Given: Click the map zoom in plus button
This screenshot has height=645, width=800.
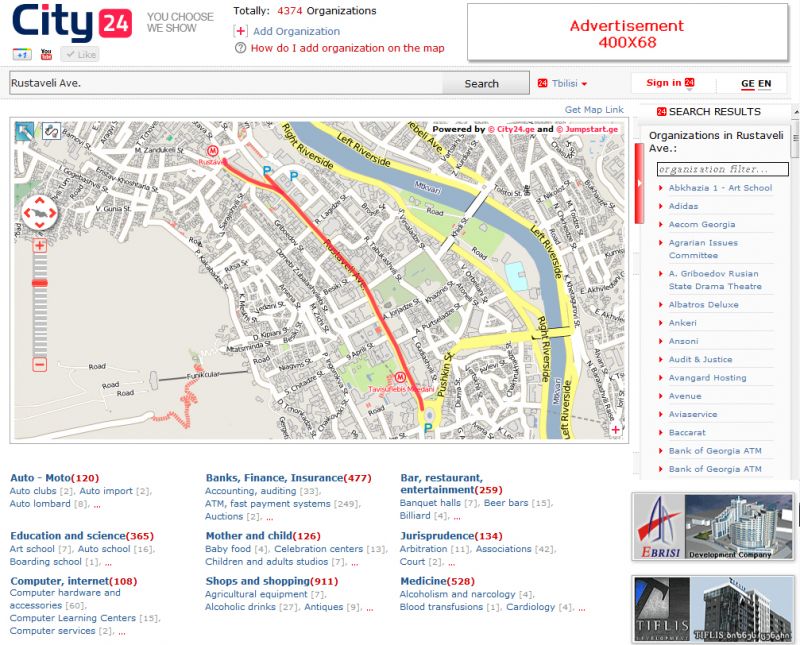Looking at the screenshot, I should (x=40, y=245).
